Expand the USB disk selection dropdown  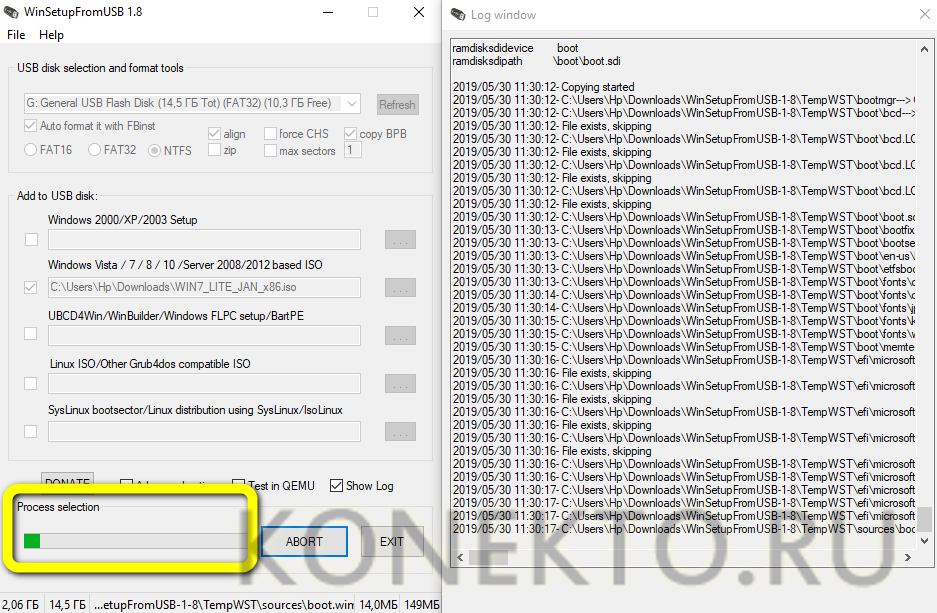pos(352,103)
